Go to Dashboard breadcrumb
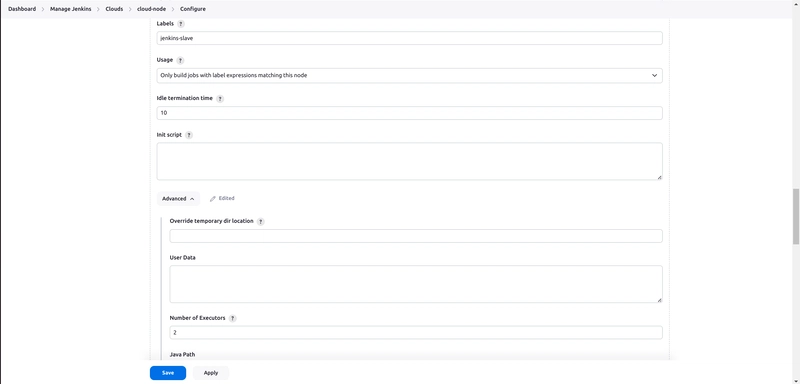800x384 pixels. pos(22,9)
